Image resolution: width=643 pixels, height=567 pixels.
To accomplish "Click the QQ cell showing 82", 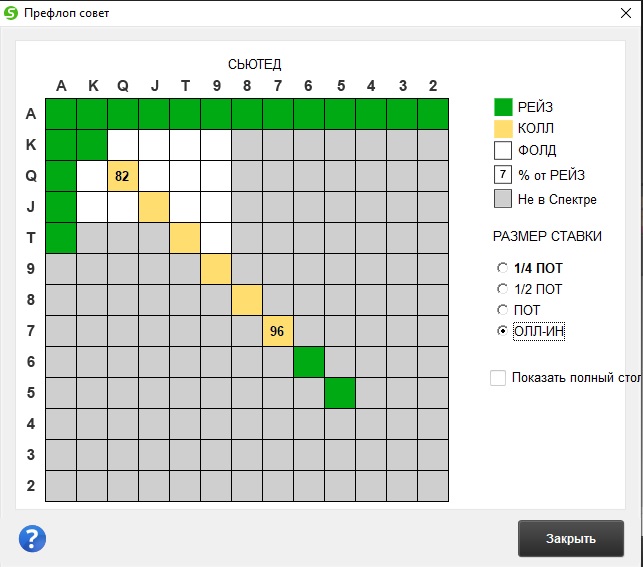I will click(x=123, y=176).
